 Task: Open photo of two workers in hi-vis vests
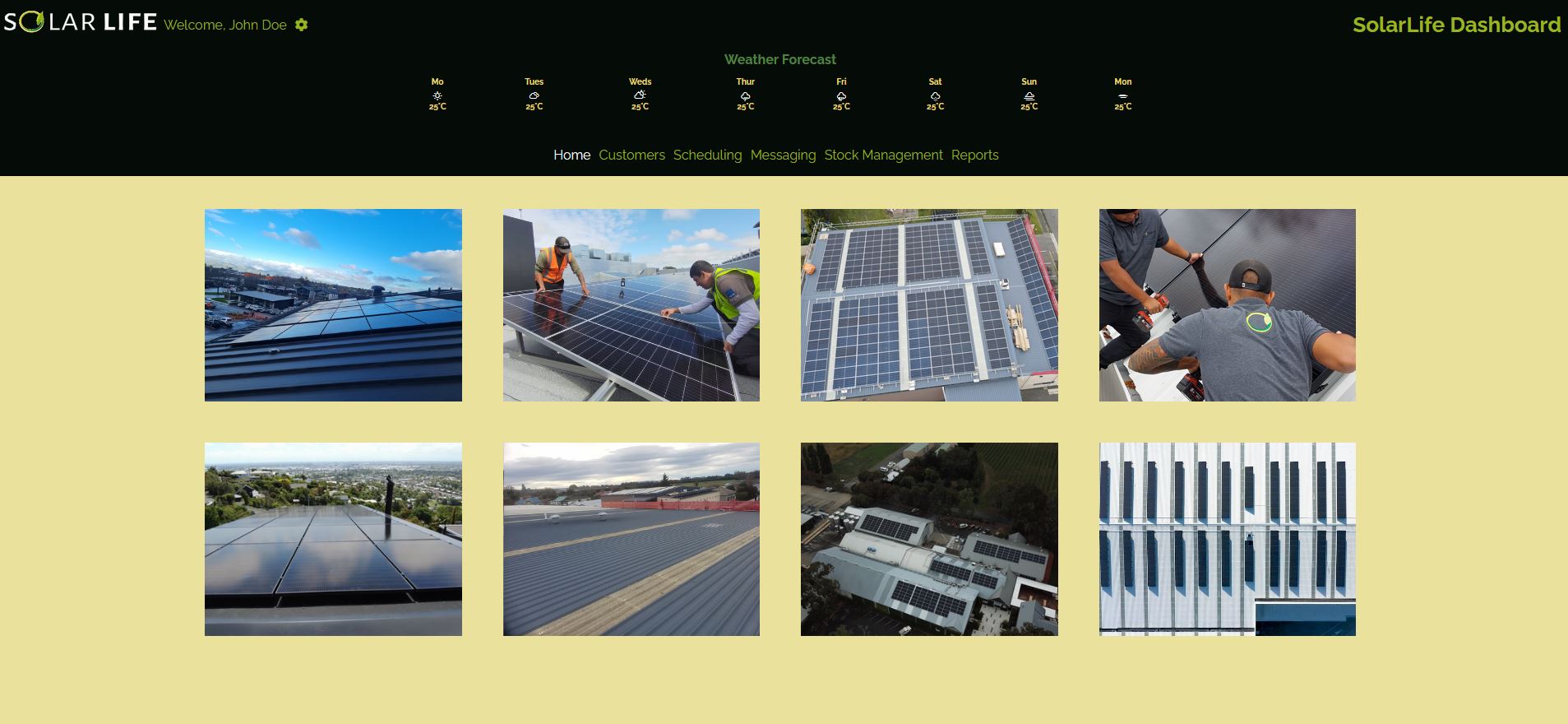click(x=631, y=305)
